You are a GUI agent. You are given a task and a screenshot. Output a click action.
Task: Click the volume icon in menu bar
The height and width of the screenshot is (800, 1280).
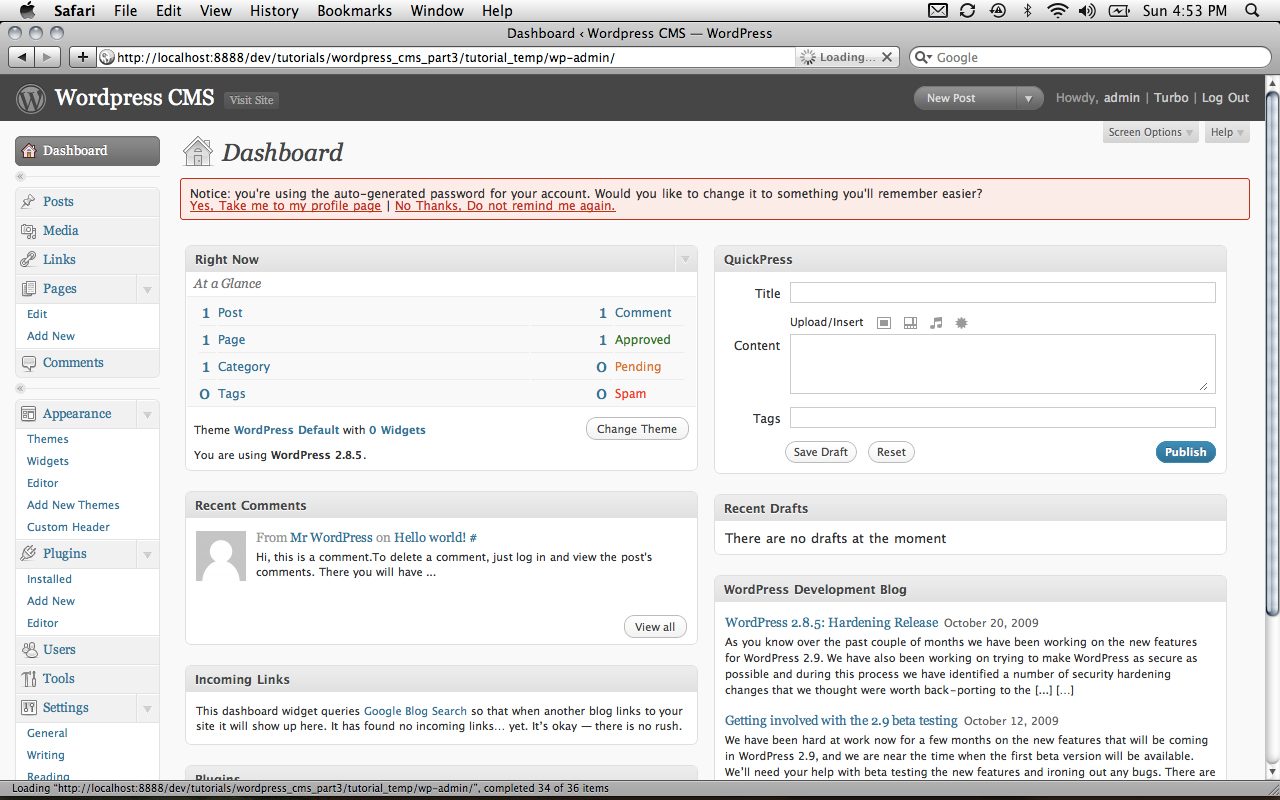point(1087,11)
